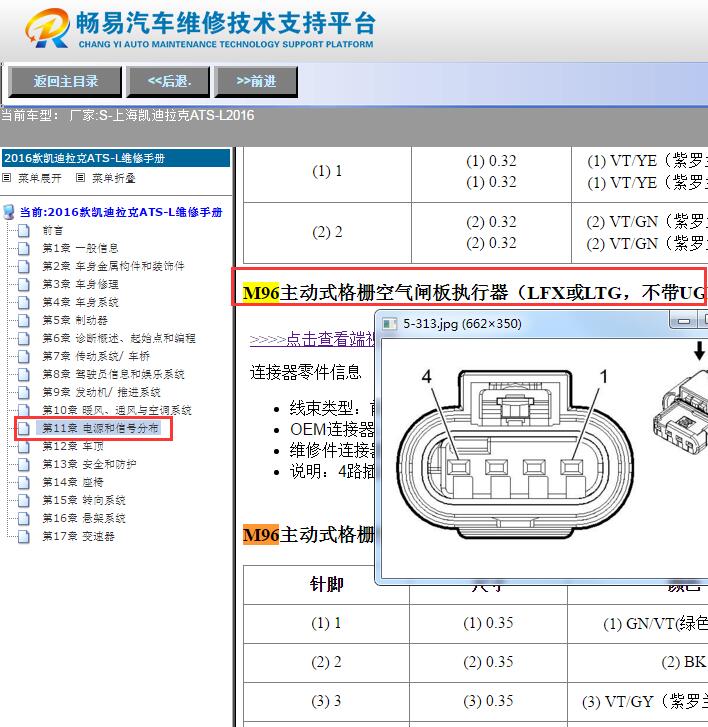Click the page icon beside 第8章

coord(24,374)
